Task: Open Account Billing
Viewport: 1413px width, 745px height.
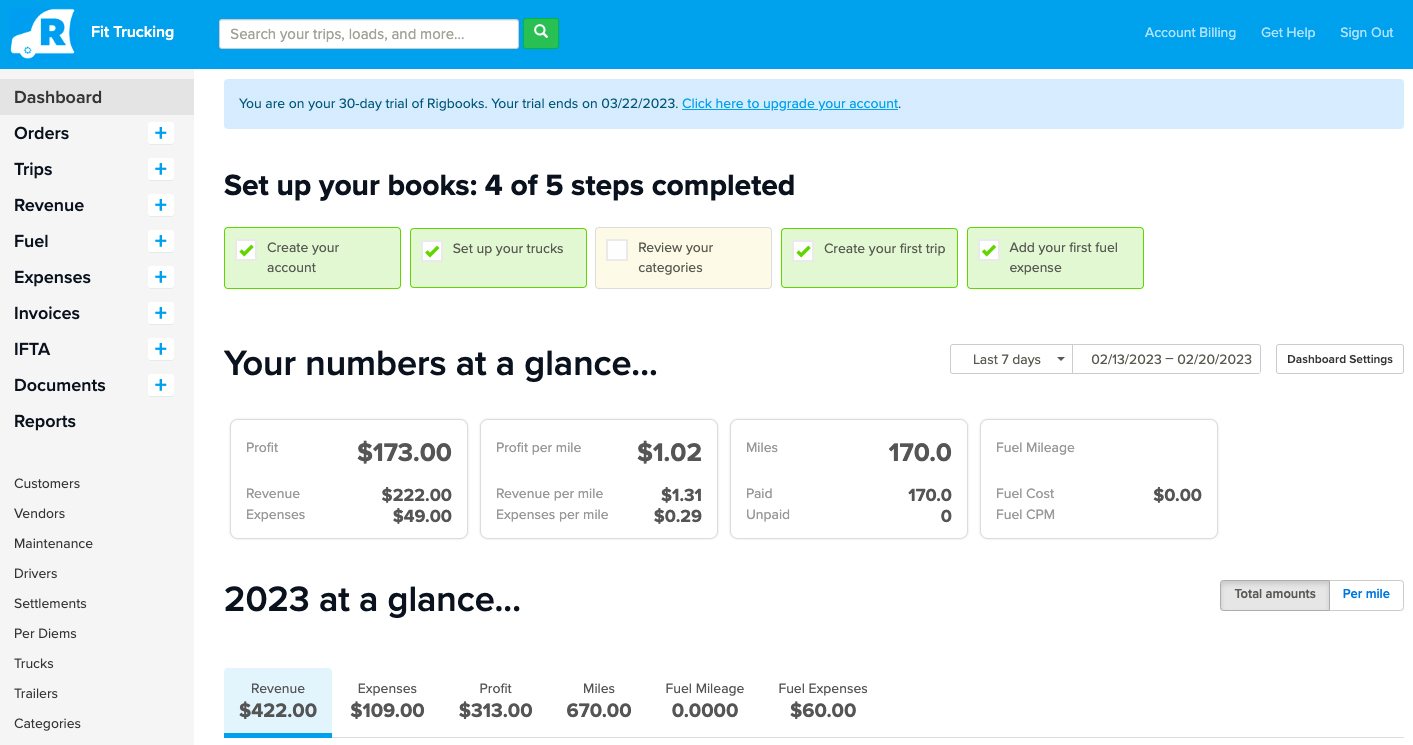Action: [1190, 32]
